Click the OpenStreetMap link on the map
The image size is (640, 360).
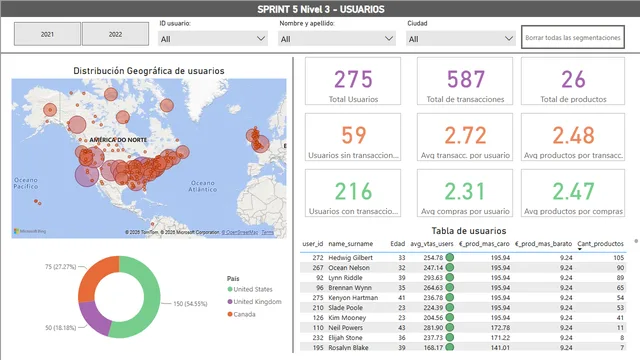pos(240,232)
